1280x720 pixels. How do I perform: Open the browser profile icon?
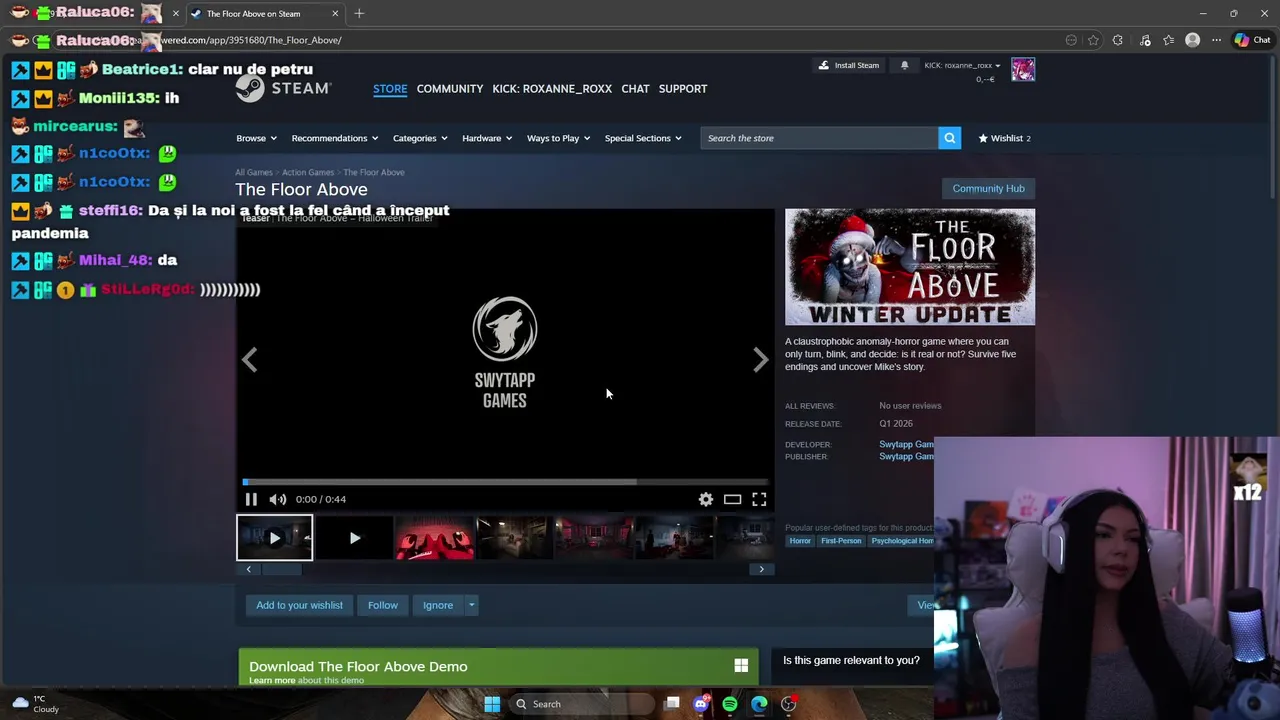[1192, 40]
